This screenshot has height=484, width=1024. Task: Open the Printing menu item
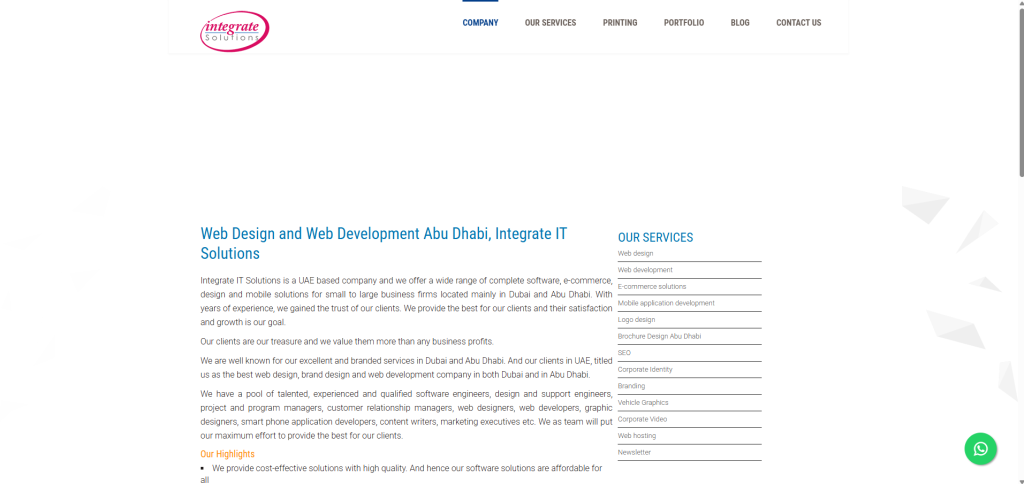[620, 23]
